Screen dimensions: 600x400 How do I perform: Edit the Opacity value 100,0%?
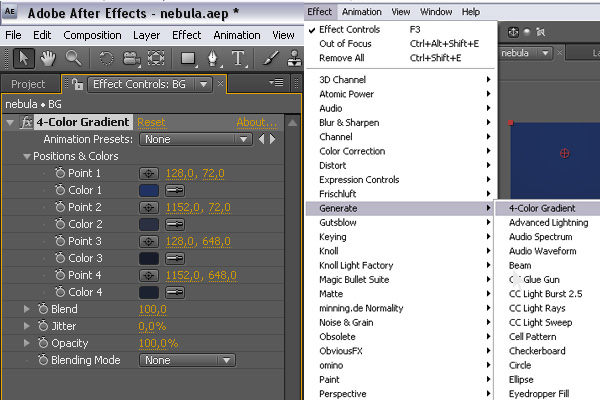tap(158, 343)
